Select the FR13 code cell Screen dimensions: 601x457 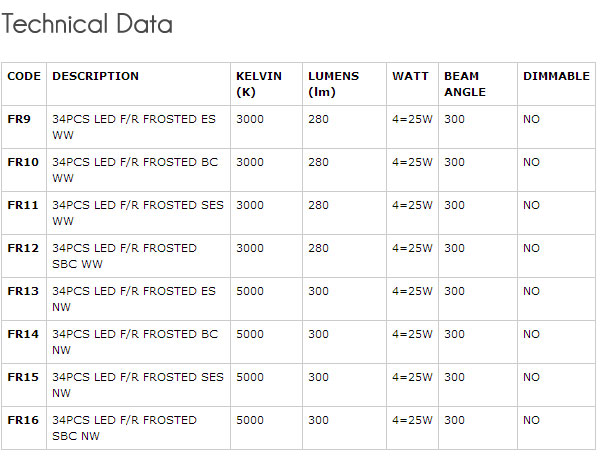(23, 291)
